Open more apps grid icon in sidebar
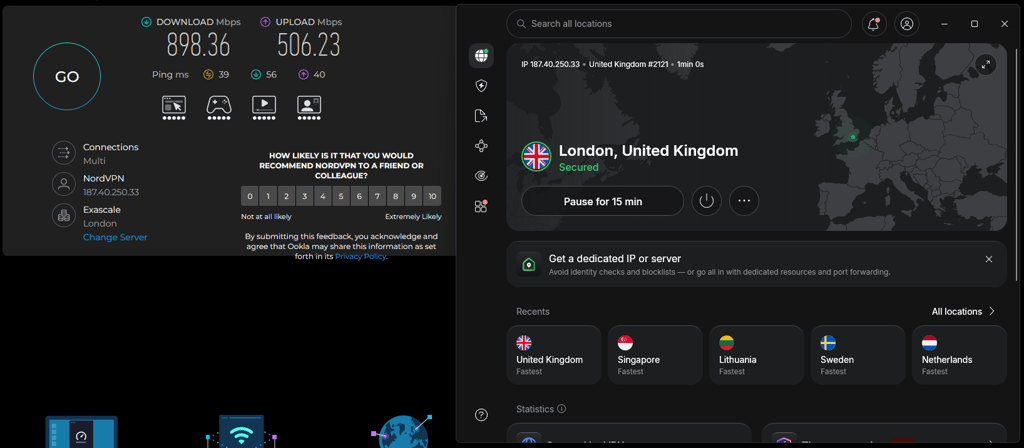 [481, 206]
